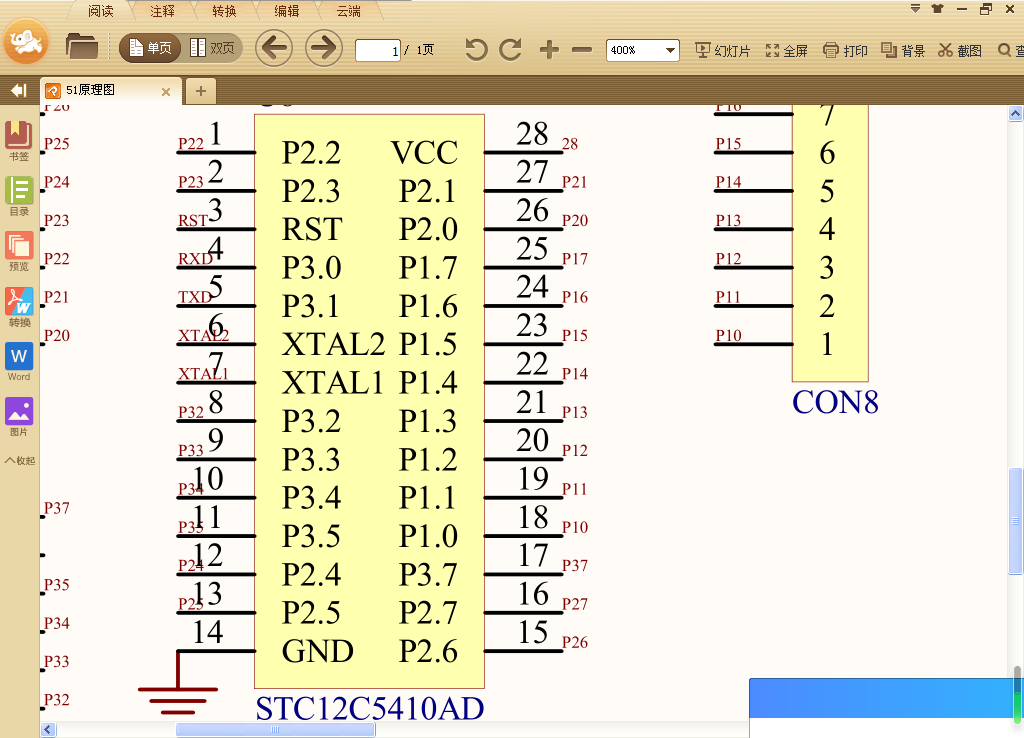The width and height of the screenshot is (1024, 738).
Task: Click the P10 net label on CON8
Action: (728, 335)
